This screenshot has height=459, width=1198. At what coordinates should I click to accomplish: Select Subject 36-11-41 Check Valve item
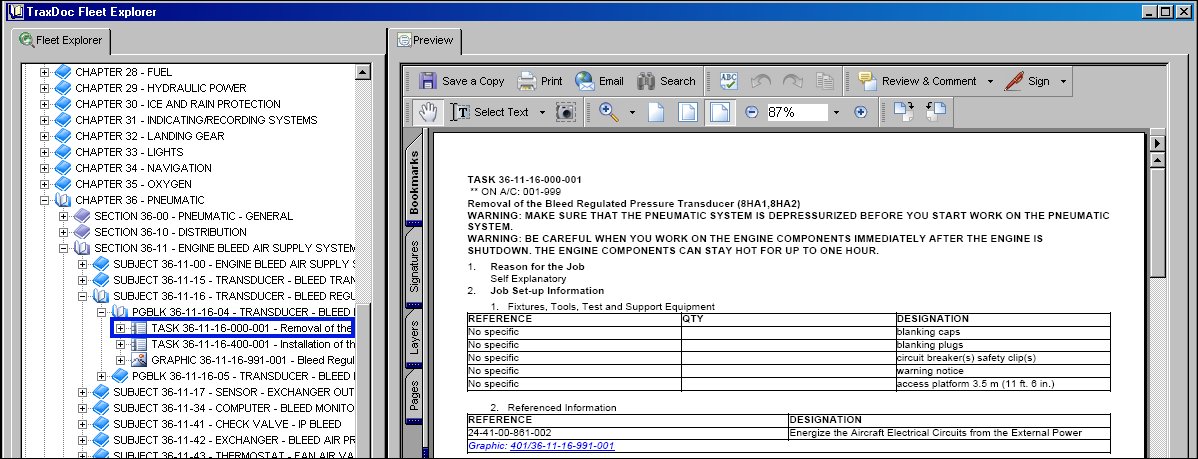(227, 425)
